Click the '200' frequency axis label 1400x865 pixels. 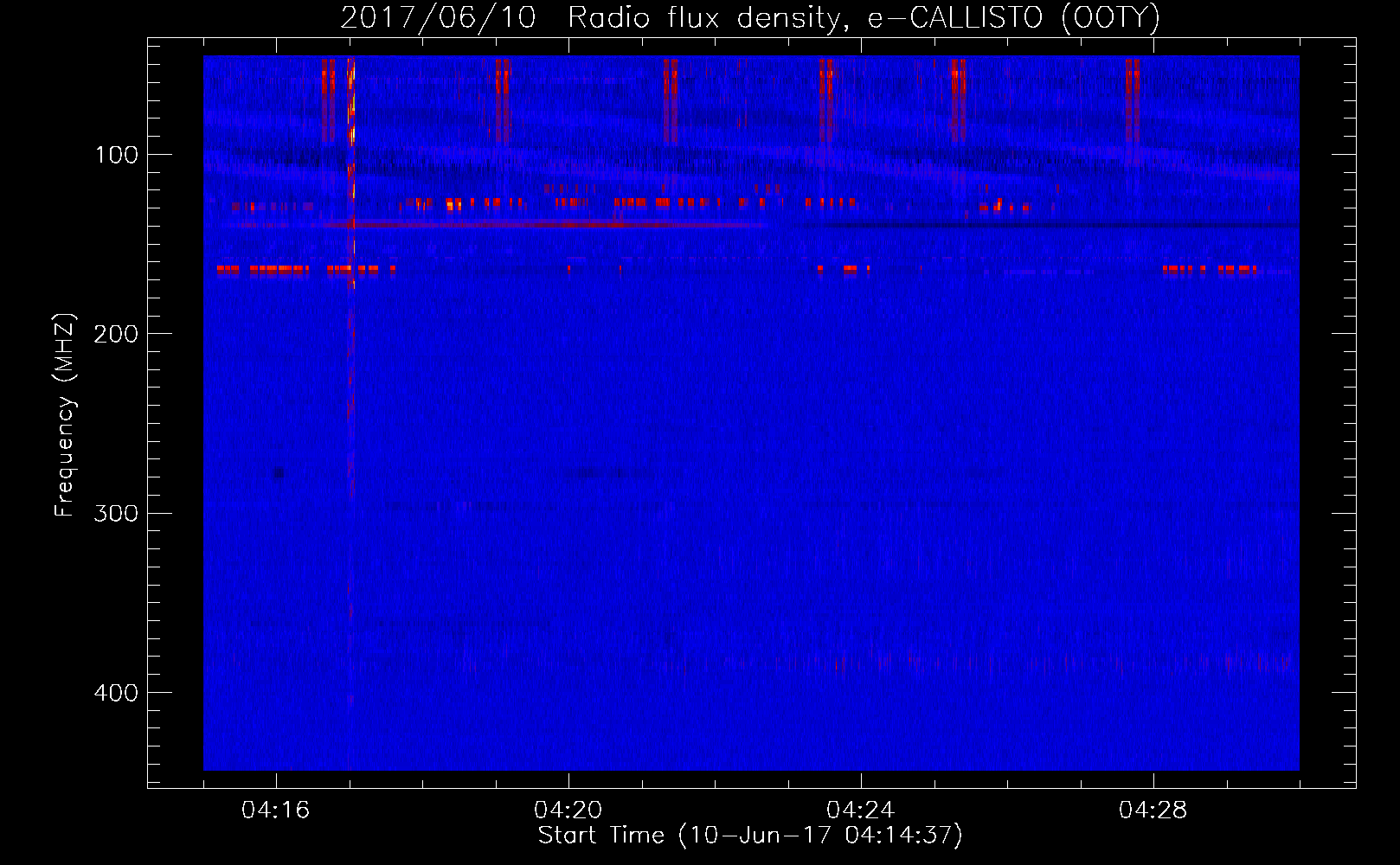tap(116, 334)
